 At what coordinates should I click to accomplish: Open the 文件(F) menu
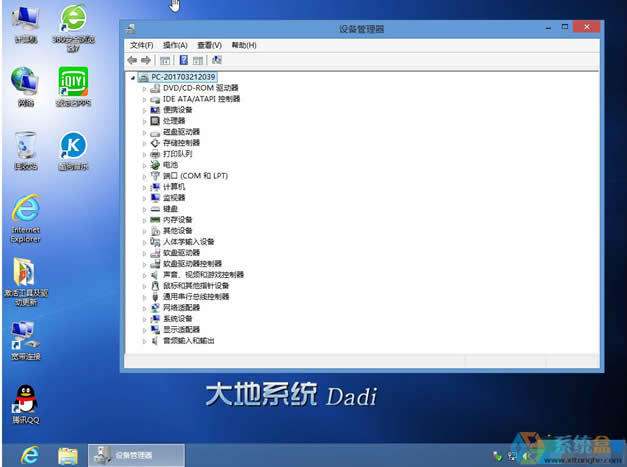click(141, 45)
